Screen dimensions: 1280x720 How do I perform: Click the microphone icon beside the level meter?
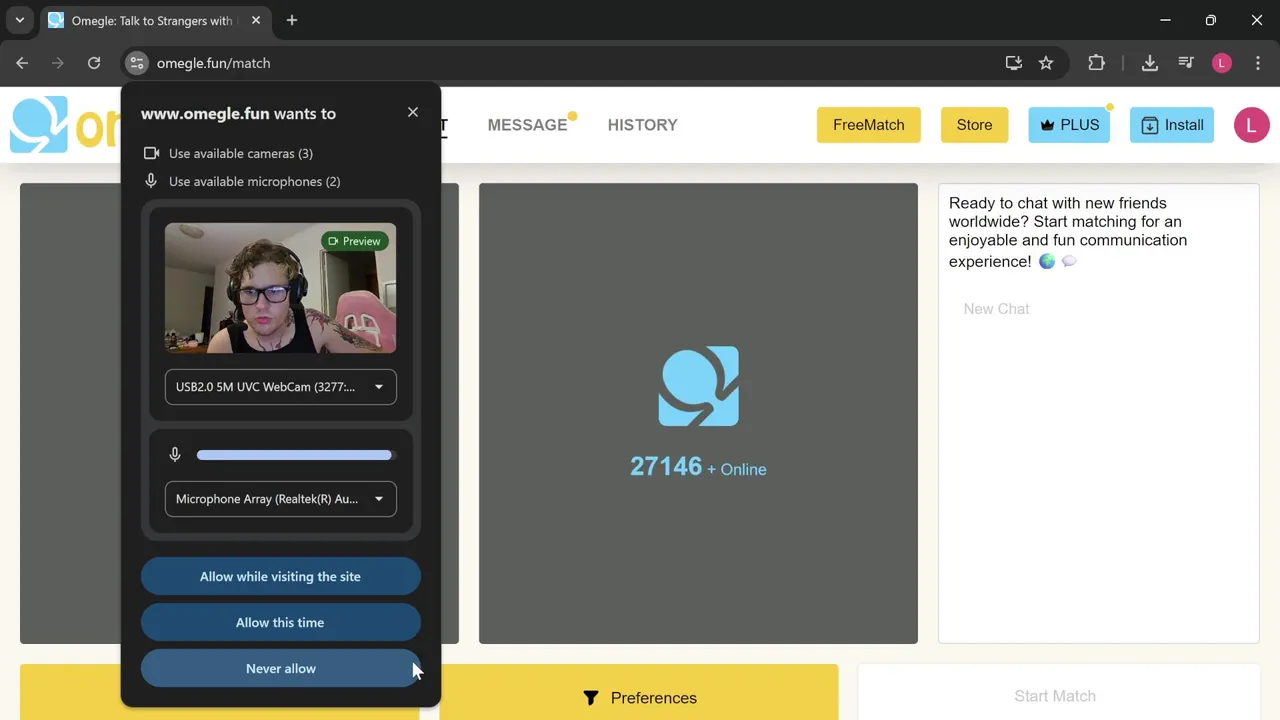click(175, 455)
